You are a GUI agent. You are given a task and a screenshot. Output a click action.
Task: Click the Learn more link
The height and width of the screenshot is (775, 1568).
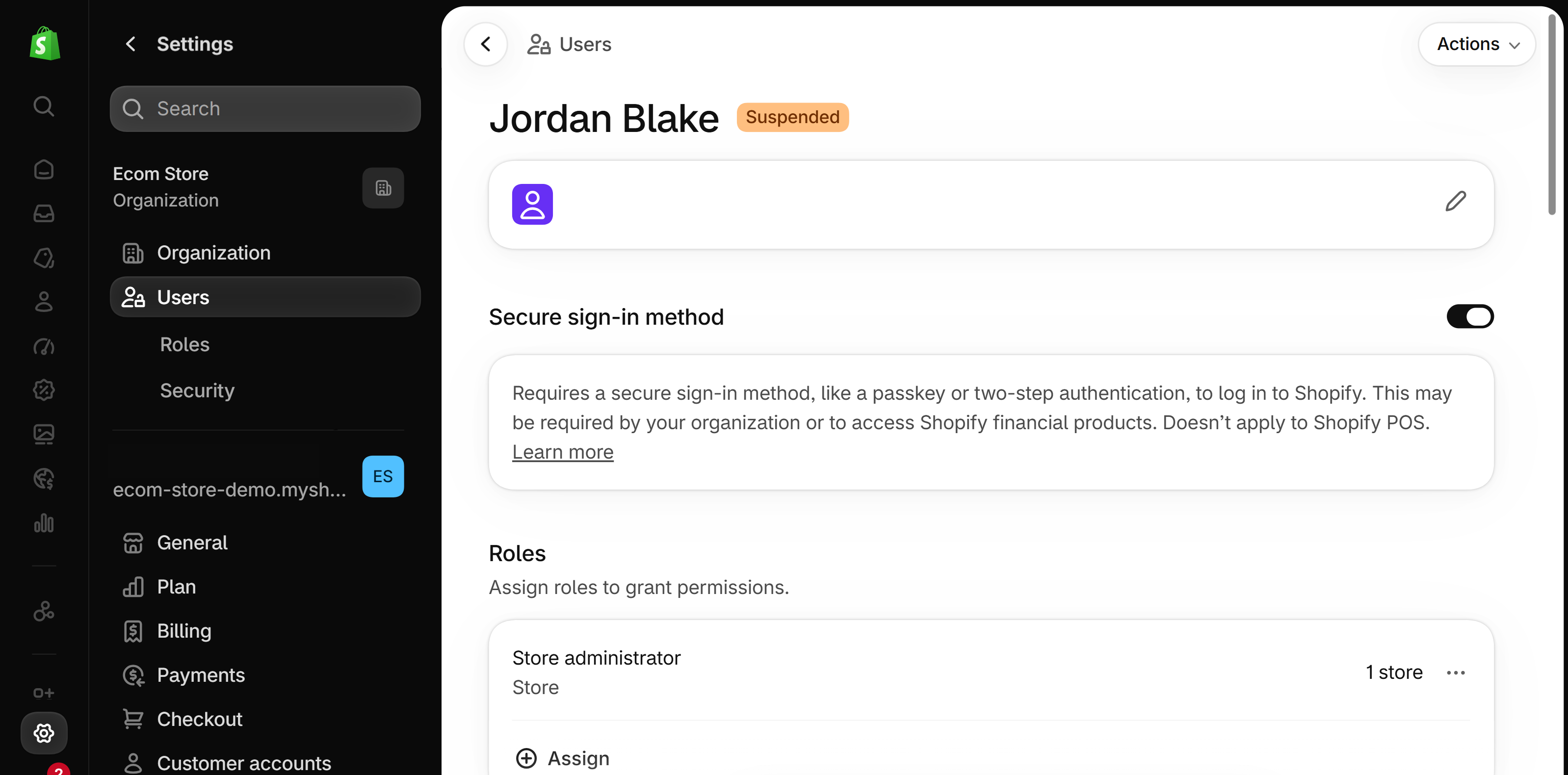(x=563, y=452)
